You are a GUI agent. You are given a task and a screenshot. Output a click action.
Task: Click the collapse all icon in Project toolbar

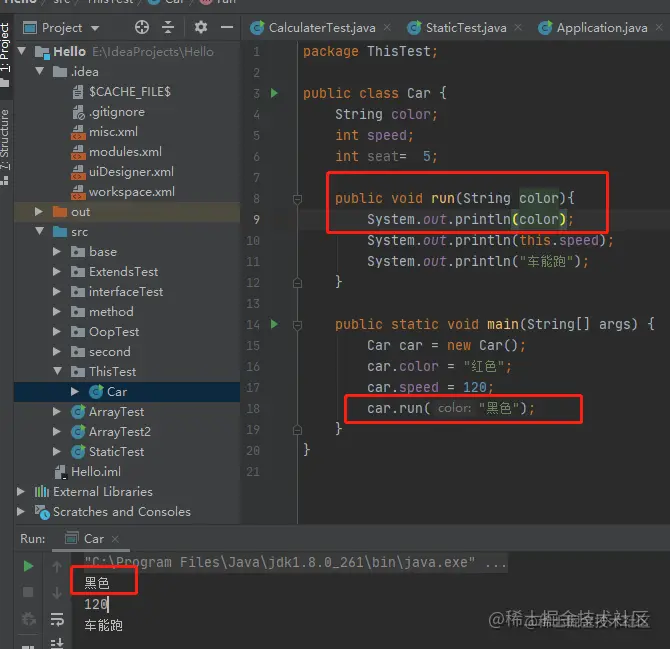[168, 28]
